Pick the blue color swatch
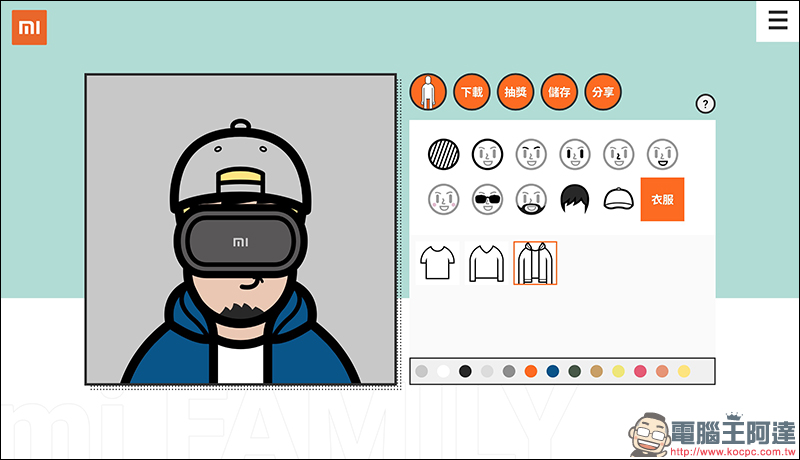Screen dimensions: 800x460 (x=553, y=371)
